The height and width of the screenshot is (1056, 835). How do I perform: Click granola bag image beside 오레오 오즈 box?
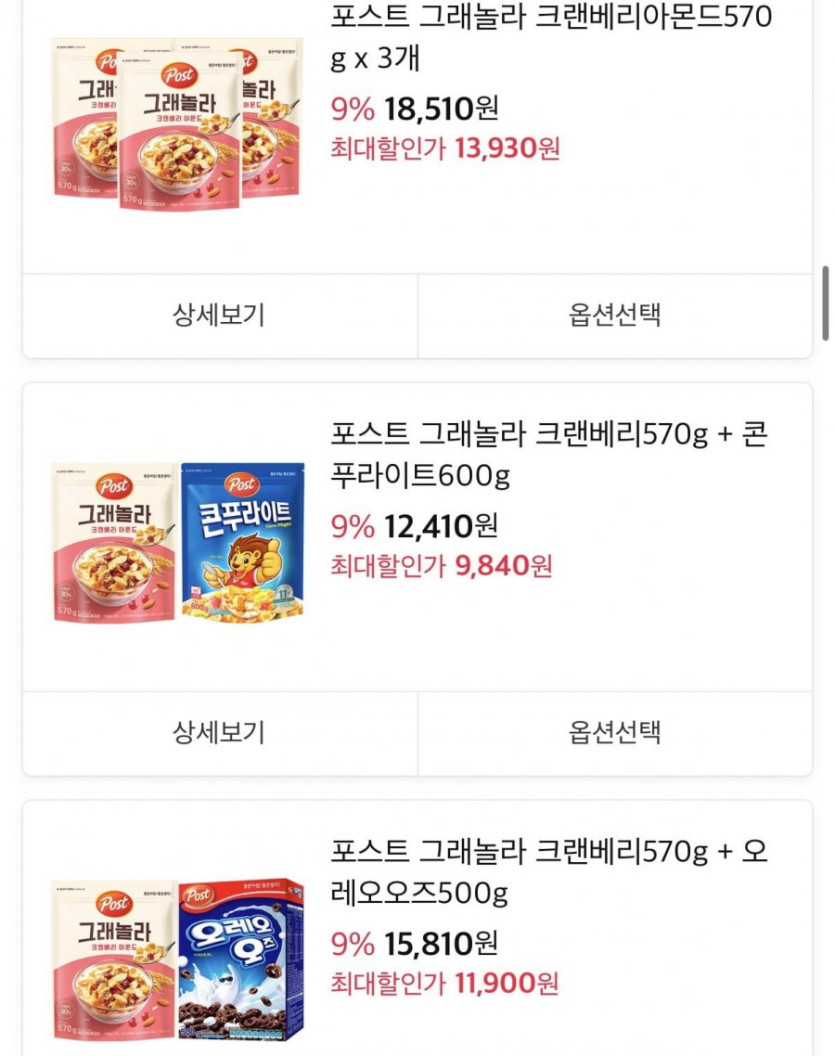pyautogui.click(x=114, y=957)
